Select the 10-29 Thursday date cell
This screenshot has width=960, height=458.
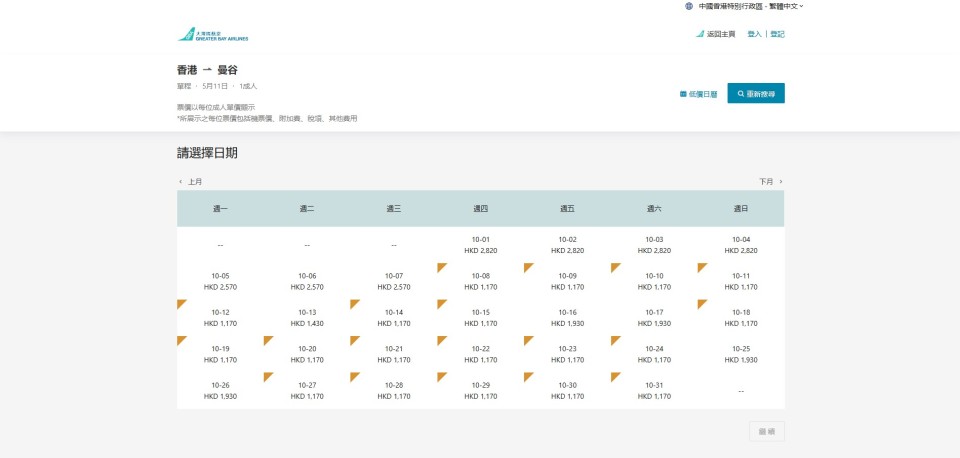point(480,390)
